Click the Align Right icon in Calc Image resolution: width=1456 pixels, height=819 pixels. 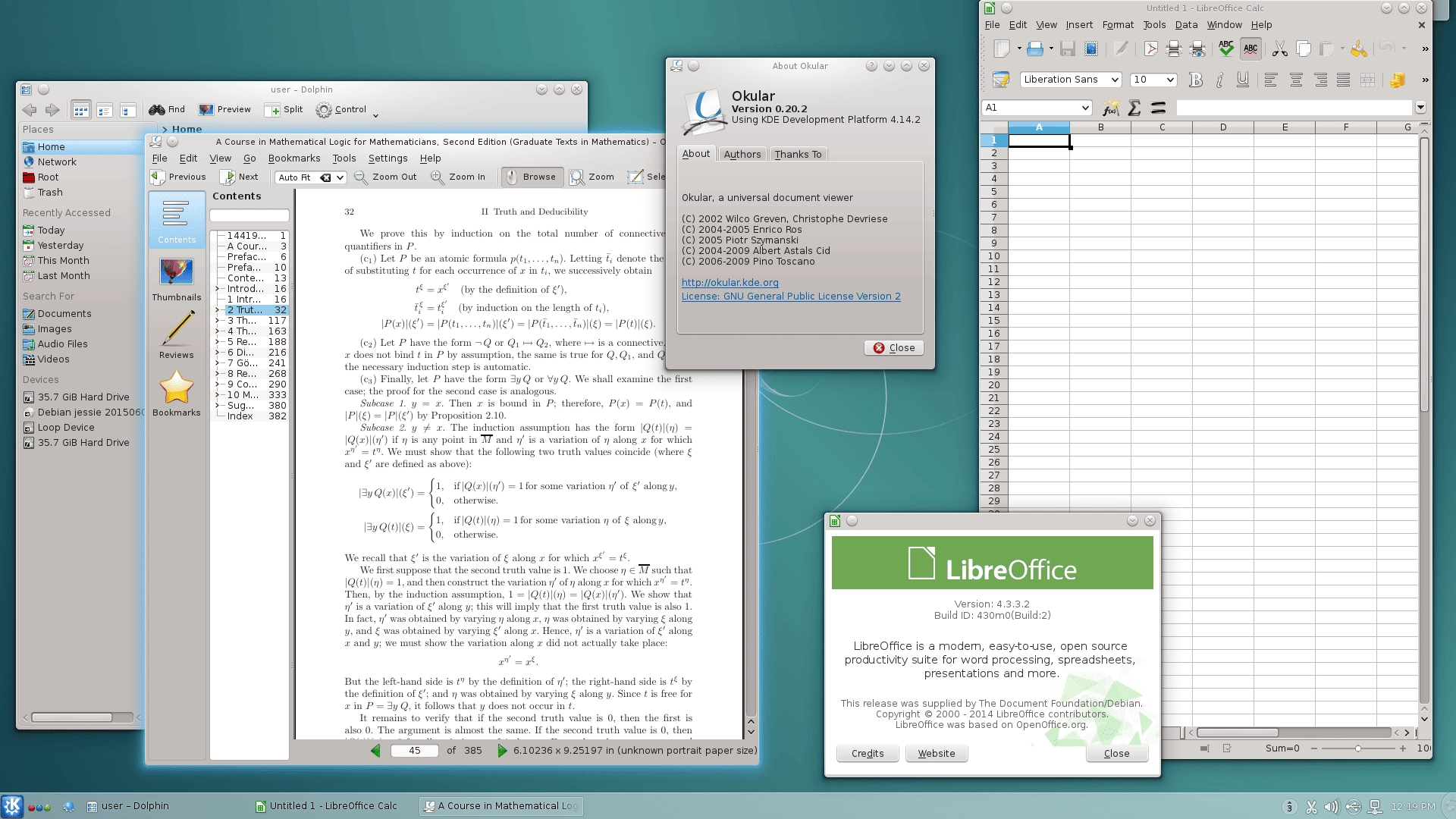pyautogui.click(x=1320, y=80)
